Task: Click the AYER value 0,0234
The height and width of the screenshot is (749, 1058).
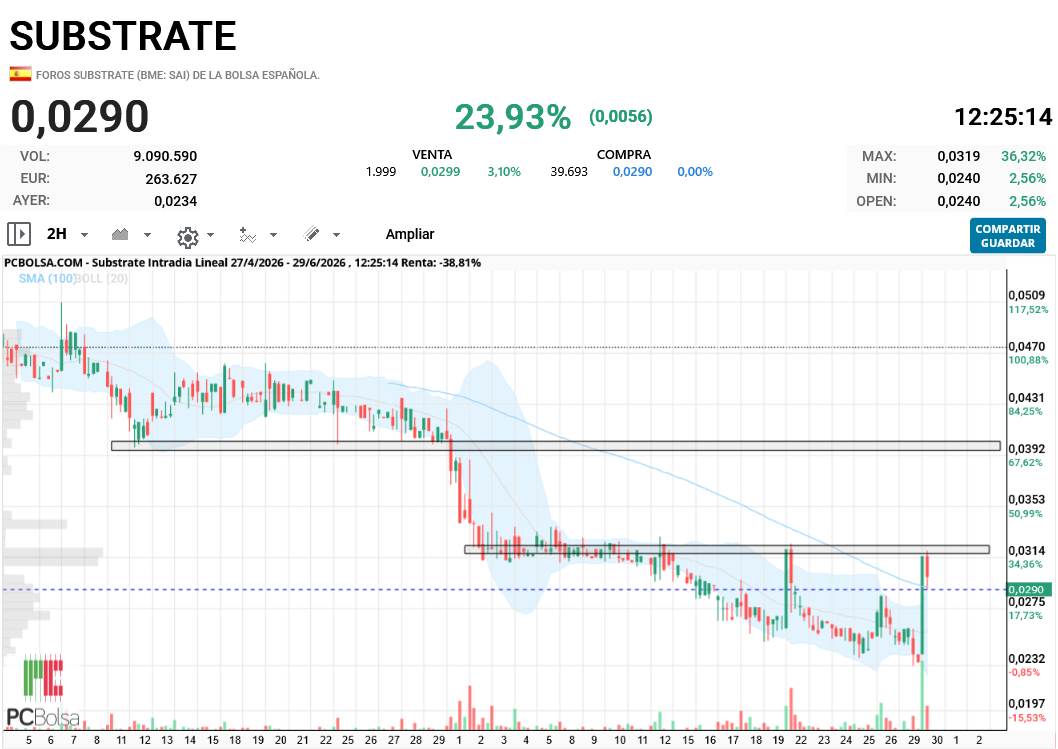Action: tap(175, 201)
